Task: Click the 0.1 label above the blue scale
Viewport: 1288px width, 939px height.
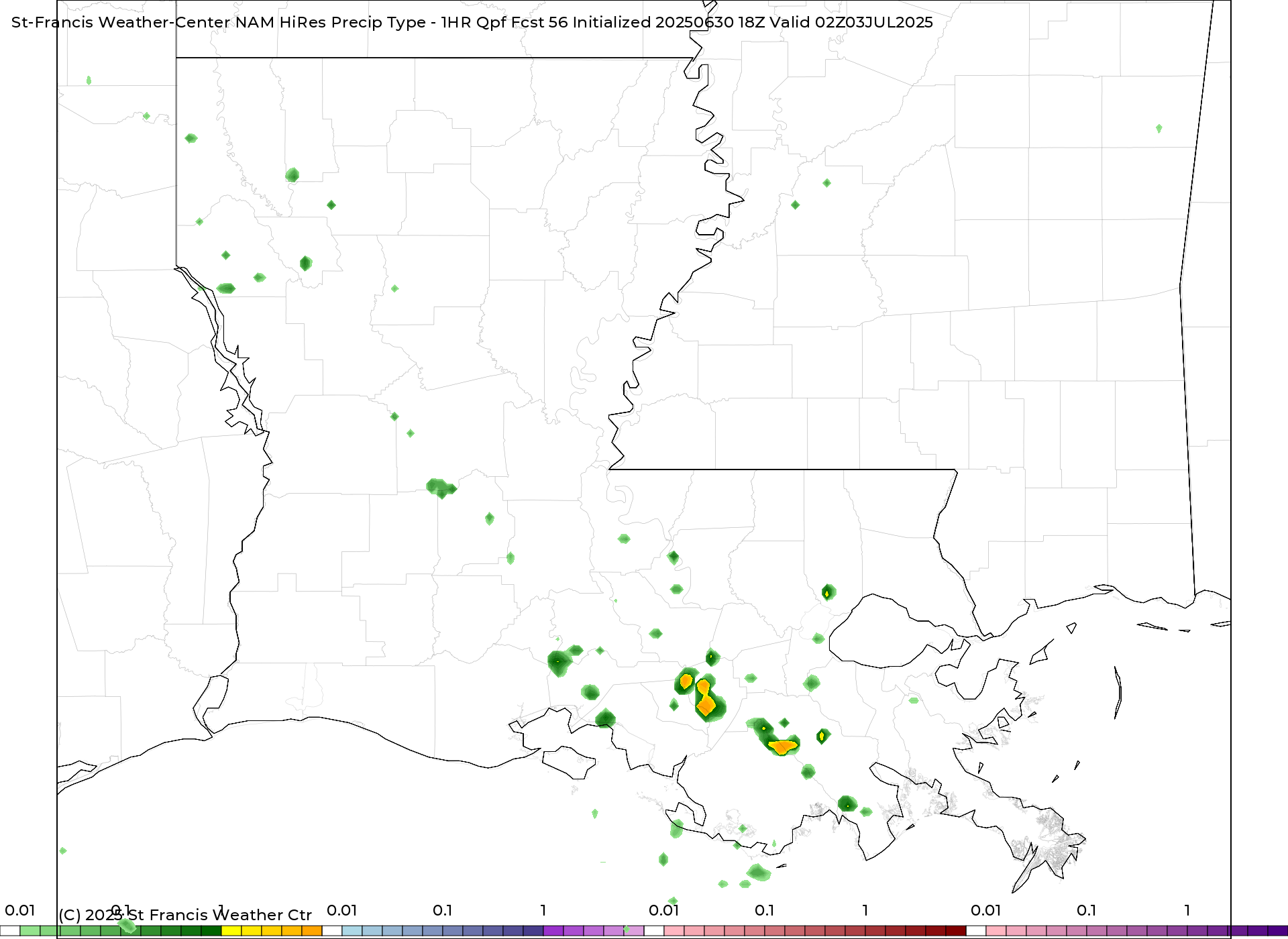Action: click(x=442, y=910)
